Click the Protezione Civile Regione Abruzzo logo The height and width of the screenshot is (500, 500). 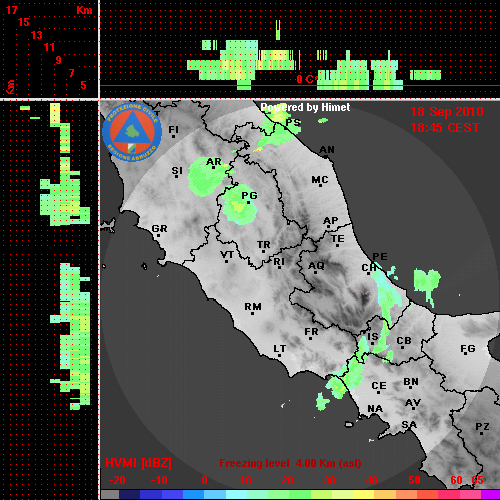[x=132, y=133]
